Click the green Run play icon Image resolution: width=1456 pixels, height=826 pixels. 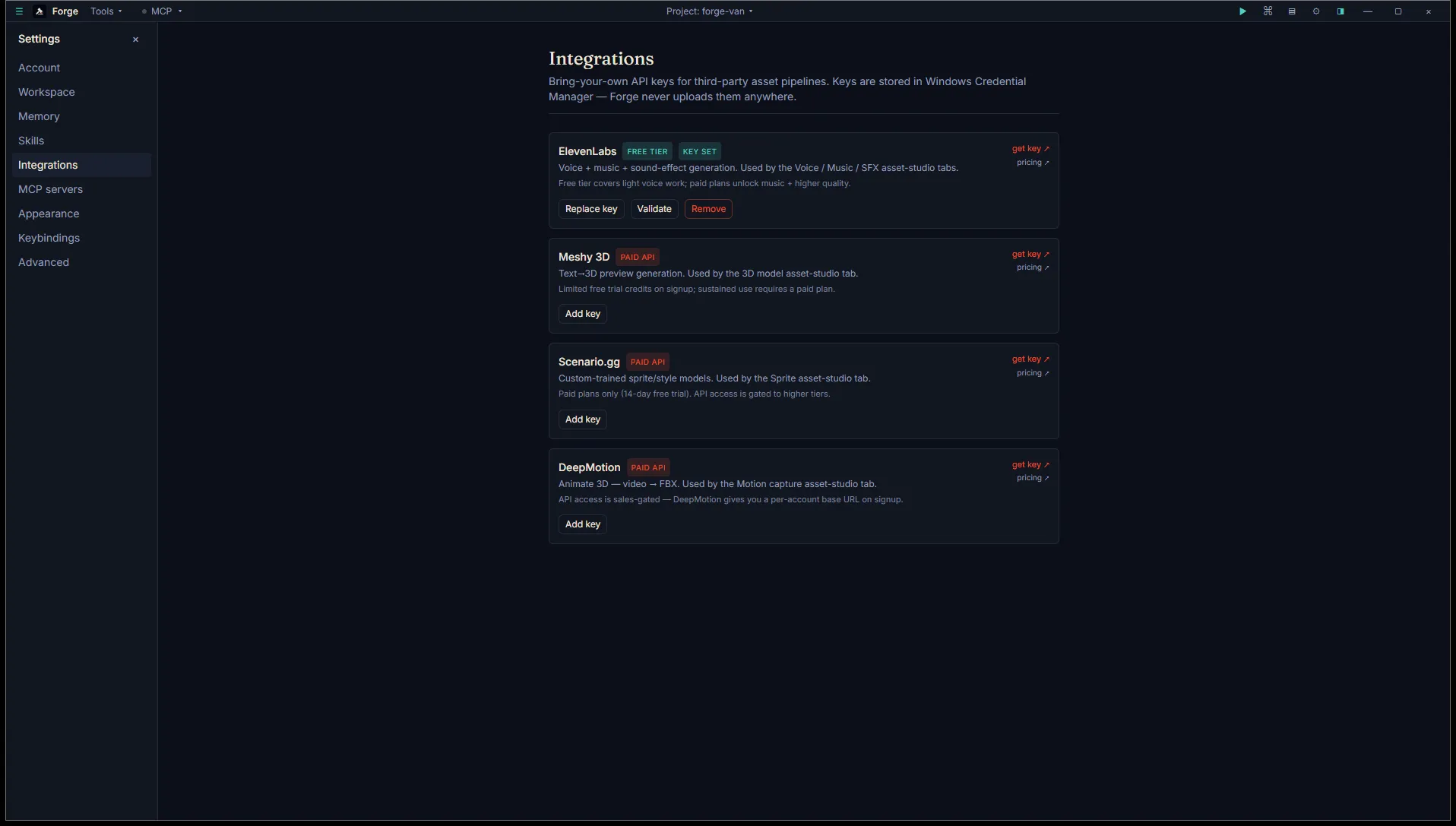[x=1242, y=11]
